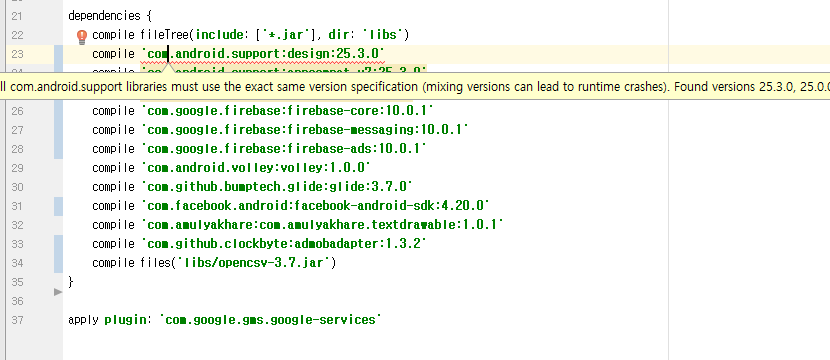Click the blue change marker beside line 33
Screen dimensions: 830x360
pyautogui.click(x=58, y=254)
